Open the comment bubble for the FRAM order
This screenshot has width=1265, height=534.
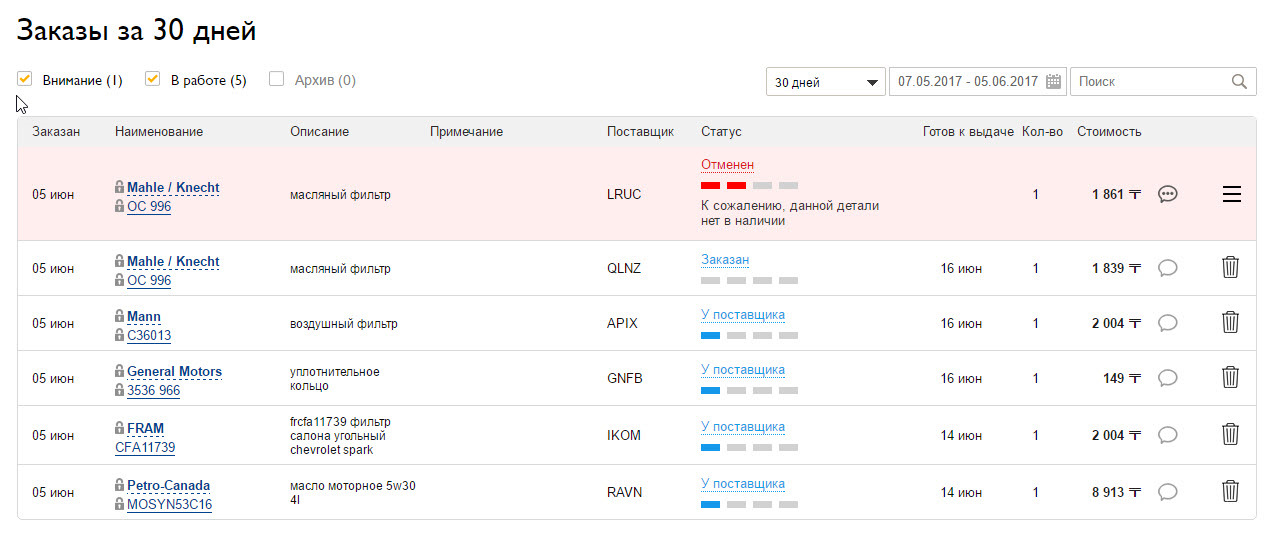coord(1167,435)
